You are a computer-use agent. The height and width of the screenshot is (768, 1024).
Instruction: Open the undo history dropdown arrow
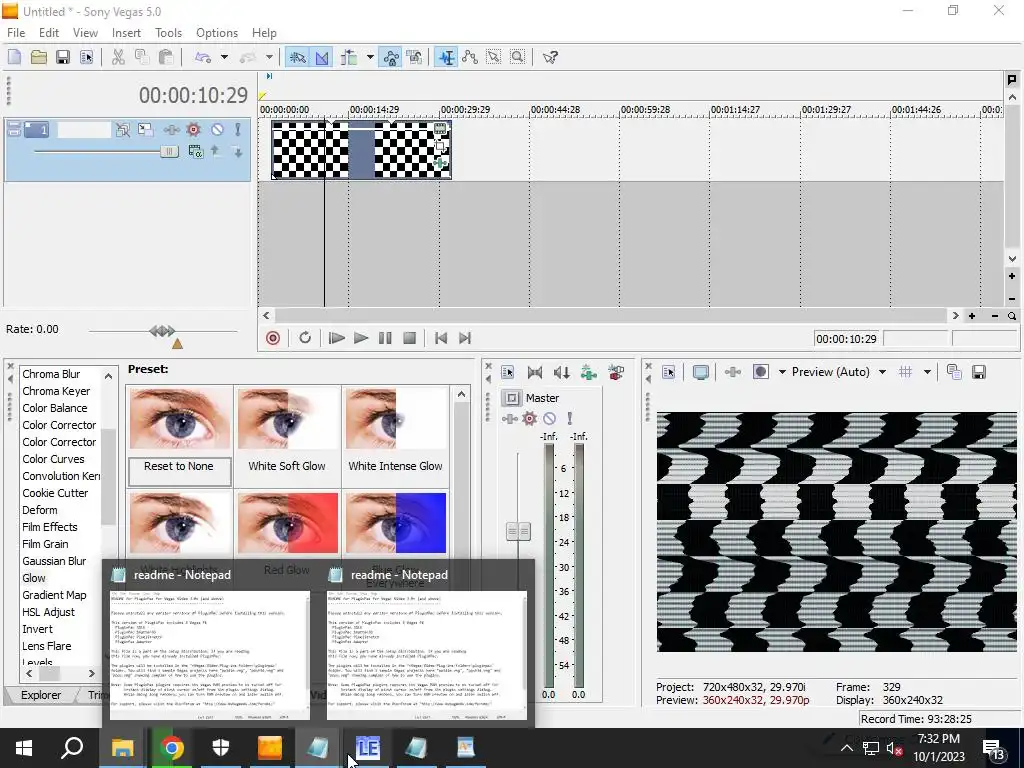pyautogui.click(x=224, y=57)
